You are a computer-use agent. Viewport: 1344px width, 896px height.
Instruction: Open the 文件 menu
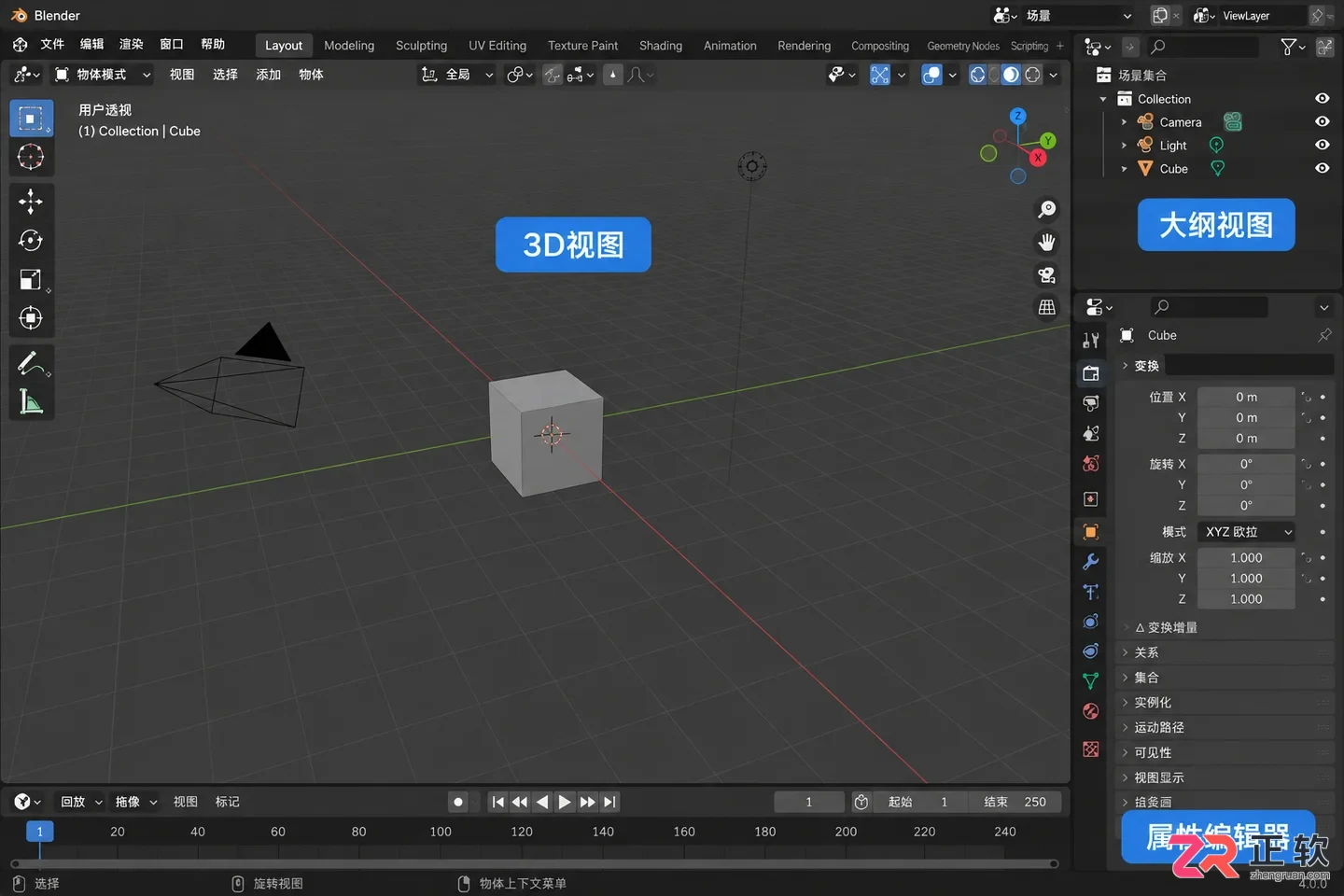(52, 45)
